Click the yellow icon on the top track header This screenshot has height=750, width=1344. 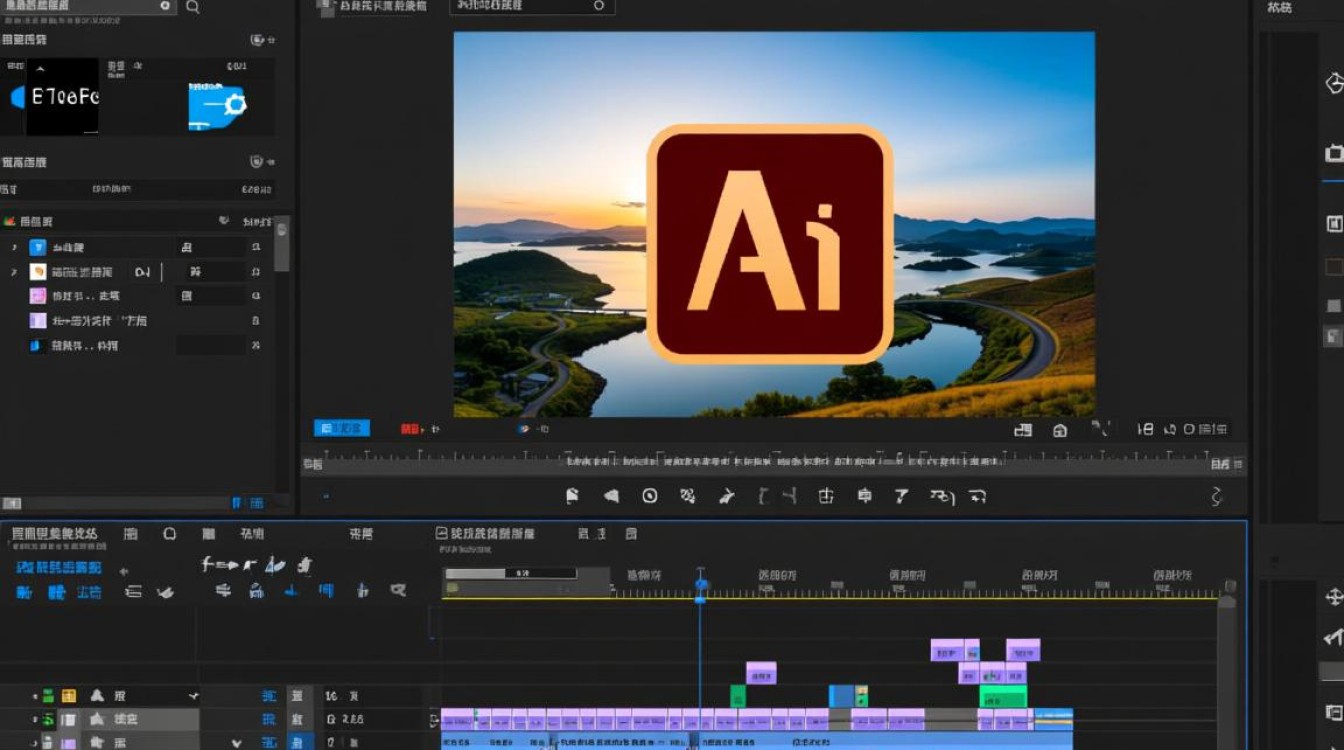(68, 696)
